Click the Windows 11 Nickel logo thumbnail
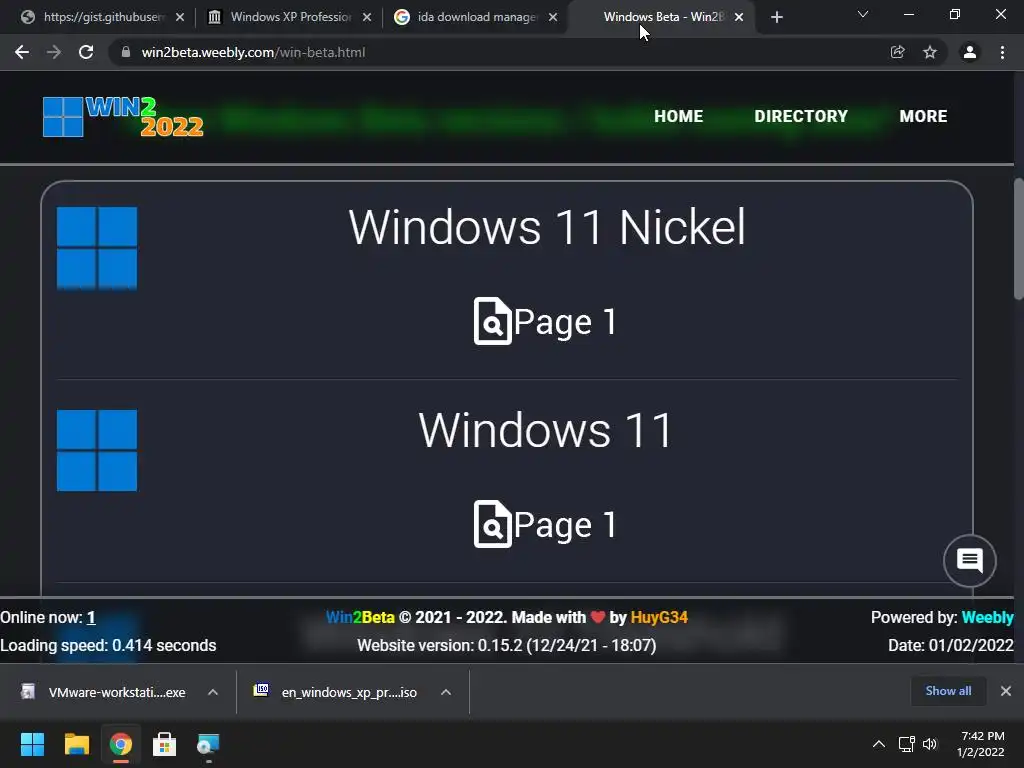 (x=97, y=248)
